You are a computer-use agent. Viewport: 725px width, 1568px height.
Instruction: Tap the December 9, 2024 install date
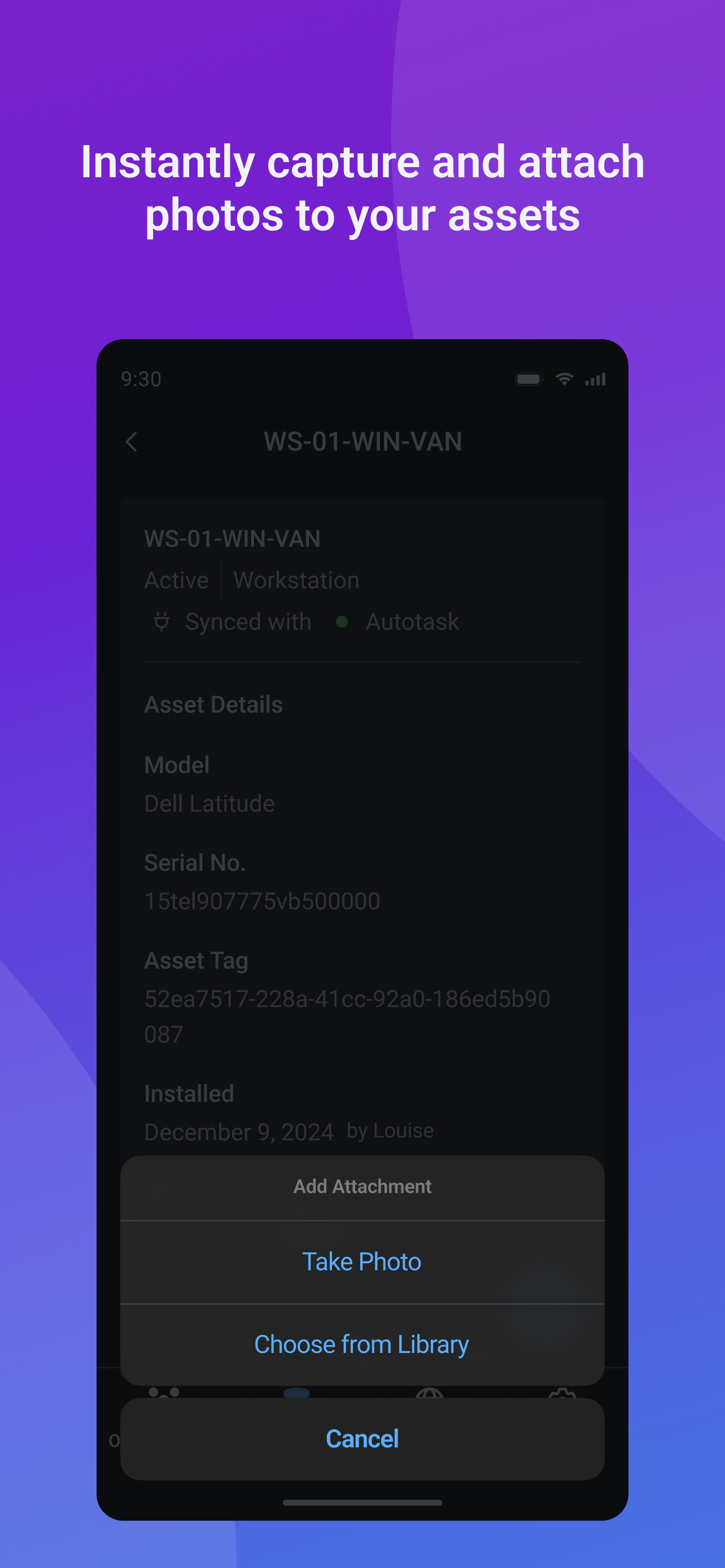point(239,1132)
